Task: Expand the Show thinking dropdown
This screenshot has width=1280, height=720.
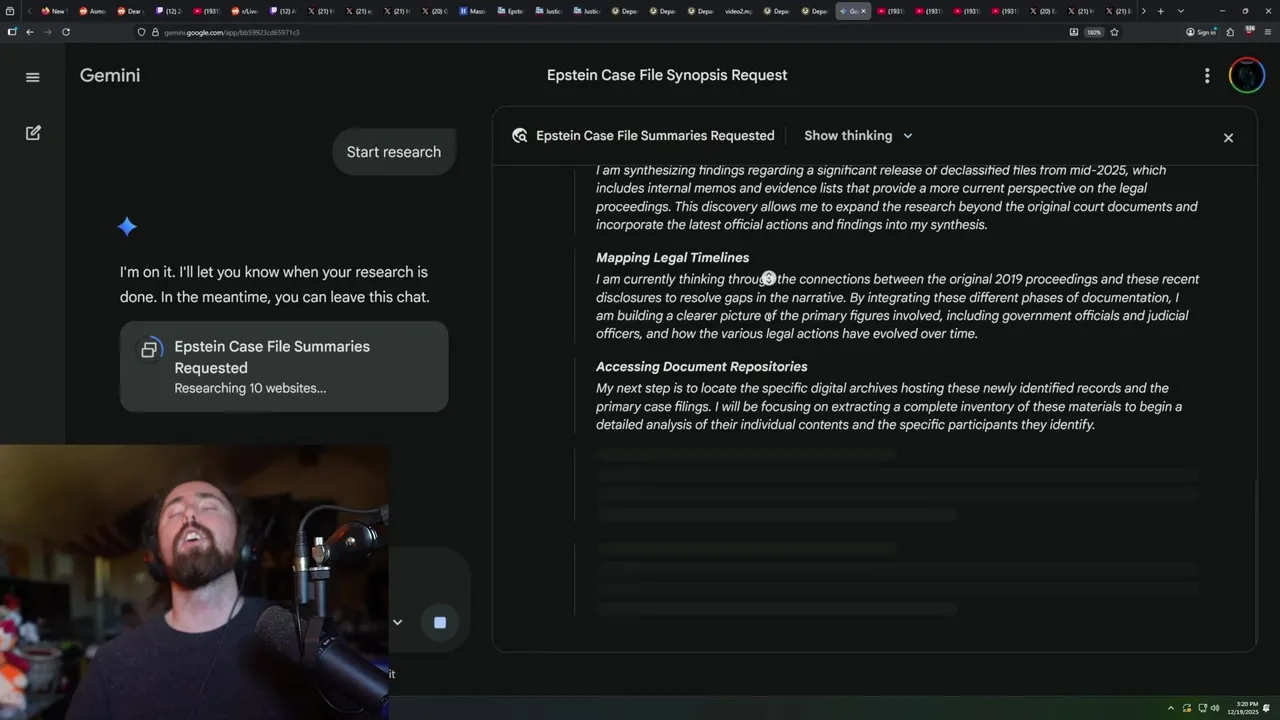Action: pos(858,136)
